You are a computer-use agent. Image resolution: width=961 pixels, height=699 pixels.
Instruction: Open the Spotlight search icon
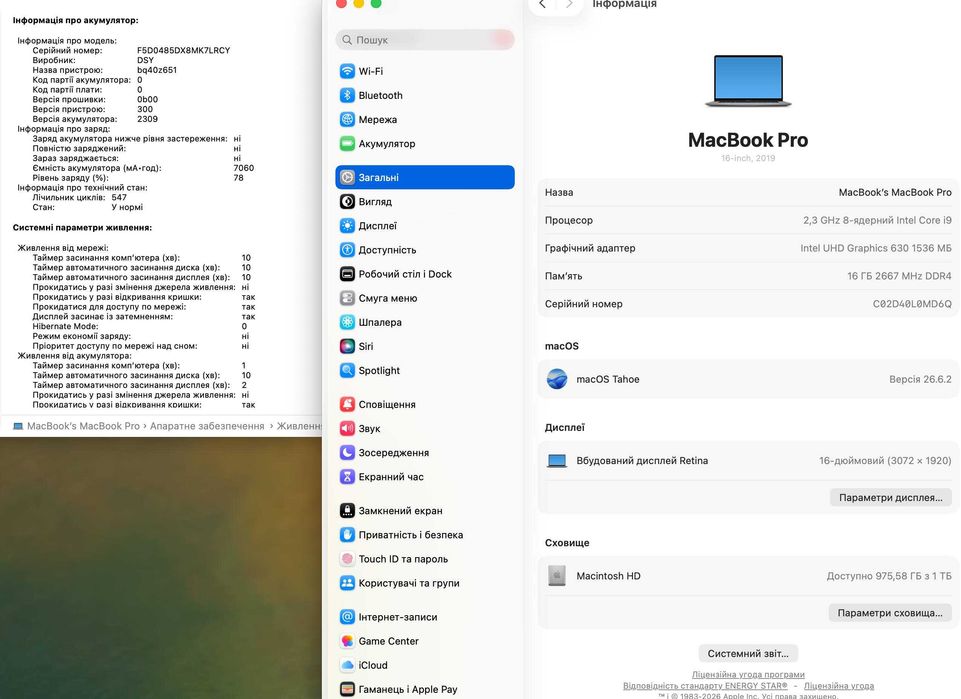347,371
